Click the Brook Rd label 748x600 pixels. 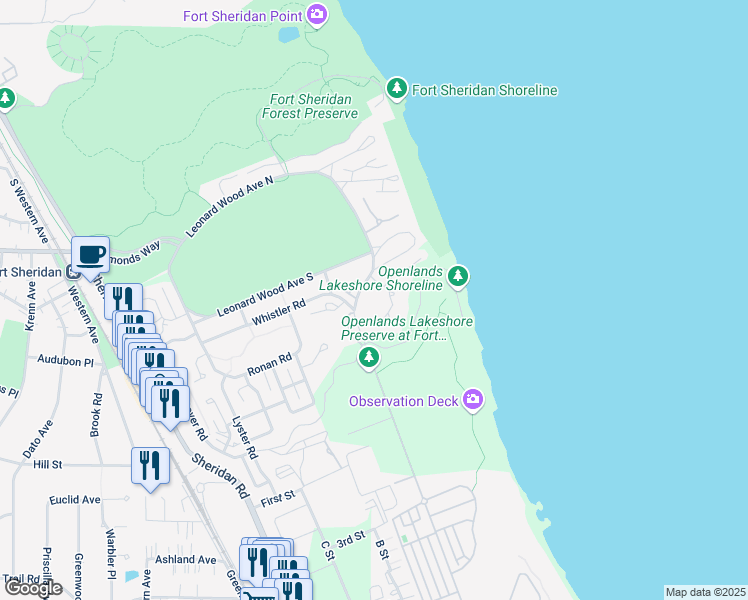(x=96, y=415)
